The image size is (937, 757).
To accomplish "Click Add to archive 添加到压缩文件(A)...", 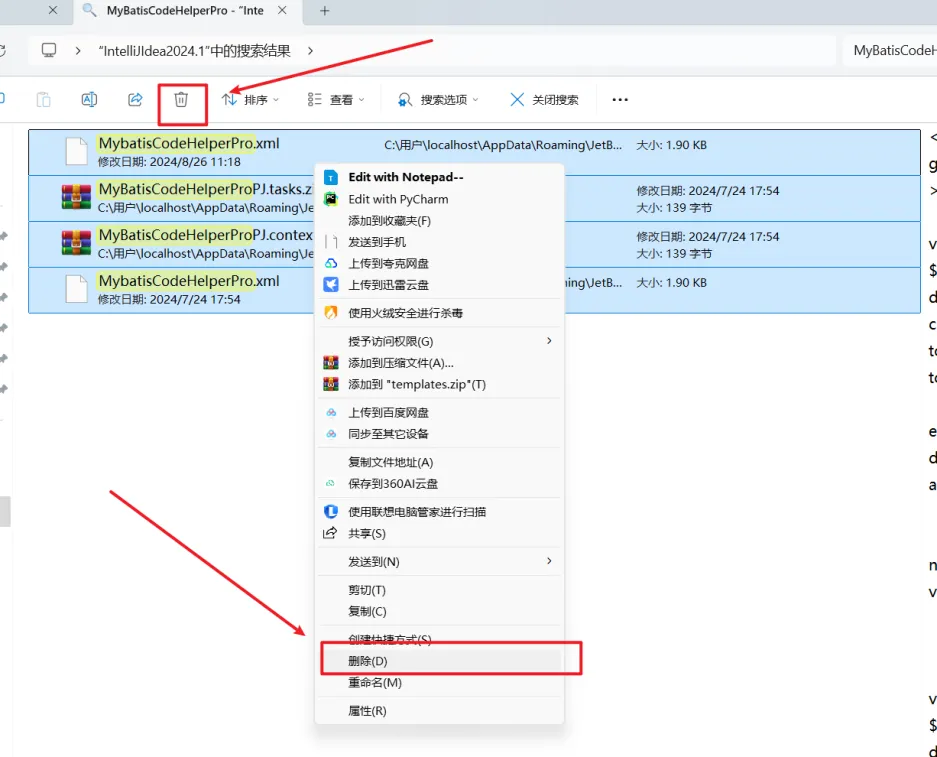I will coord(439,363).
